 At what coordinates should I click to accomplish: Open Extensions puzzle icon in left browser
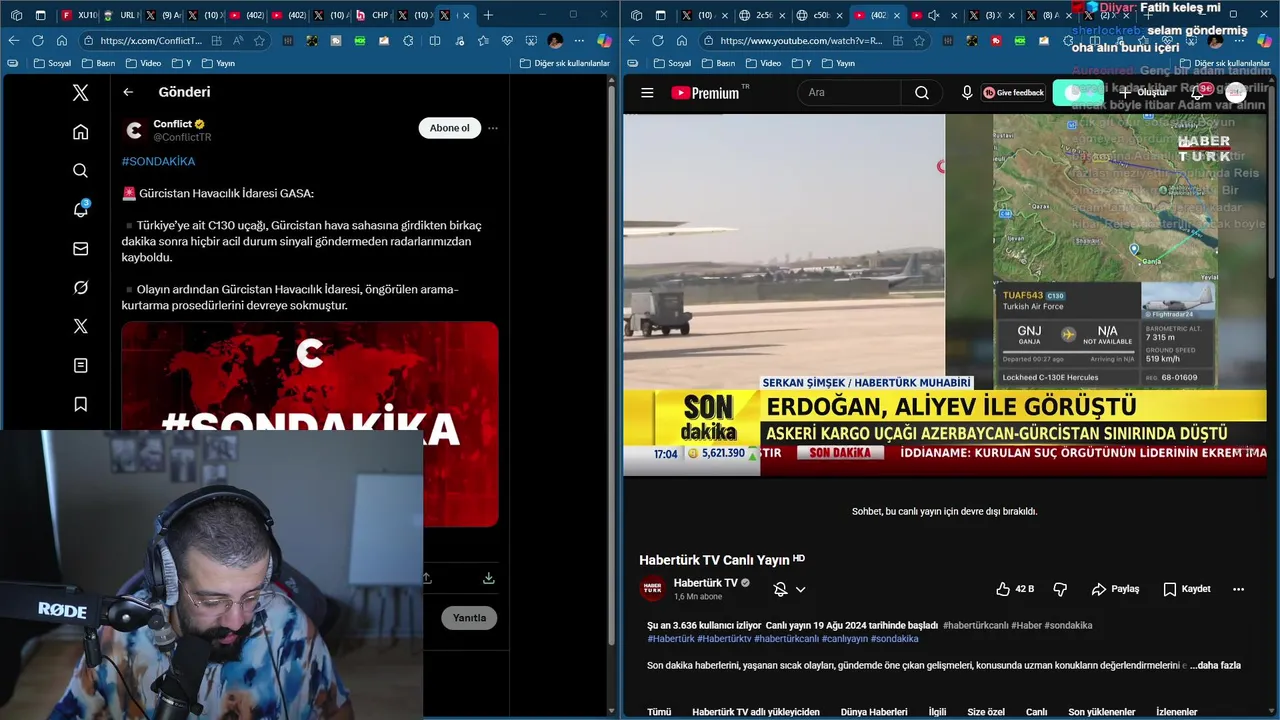click(408, 41)
